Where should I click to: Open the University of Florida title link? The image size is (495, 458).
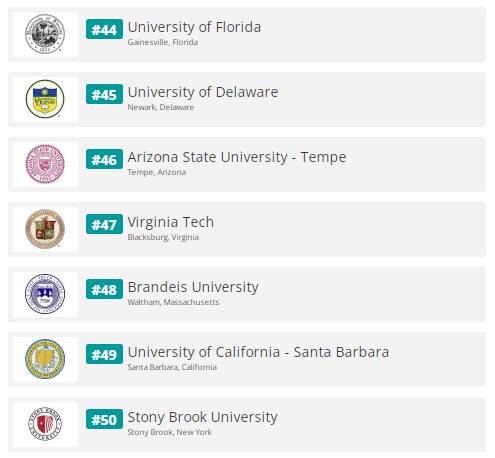[x=194, y=27]
